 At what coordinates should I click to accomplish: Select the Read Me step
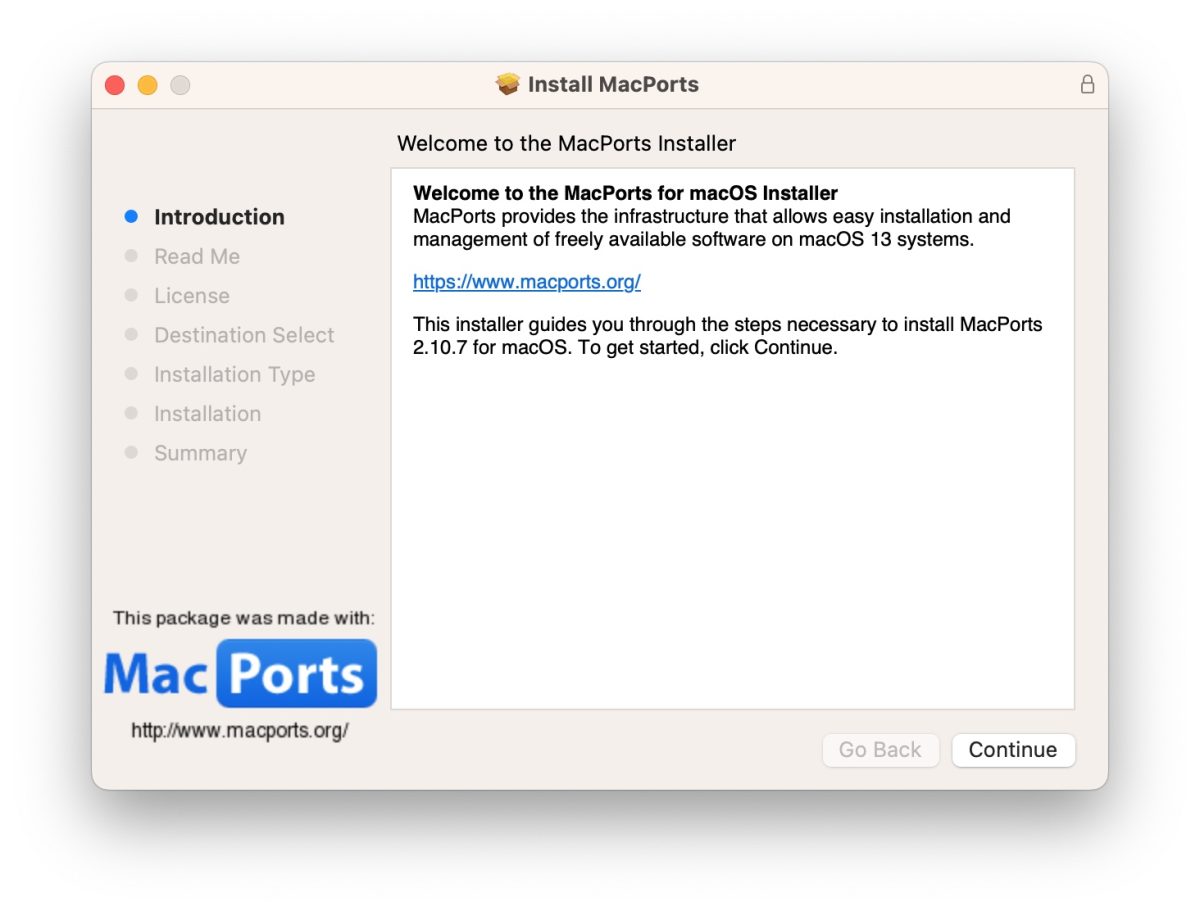[197, 256]
